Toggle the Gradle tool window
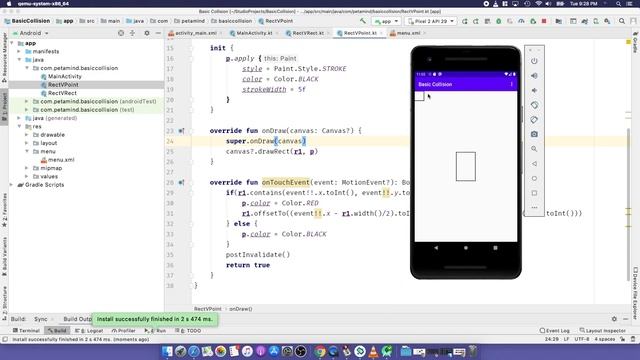The image size is (640, 360). 635,43
